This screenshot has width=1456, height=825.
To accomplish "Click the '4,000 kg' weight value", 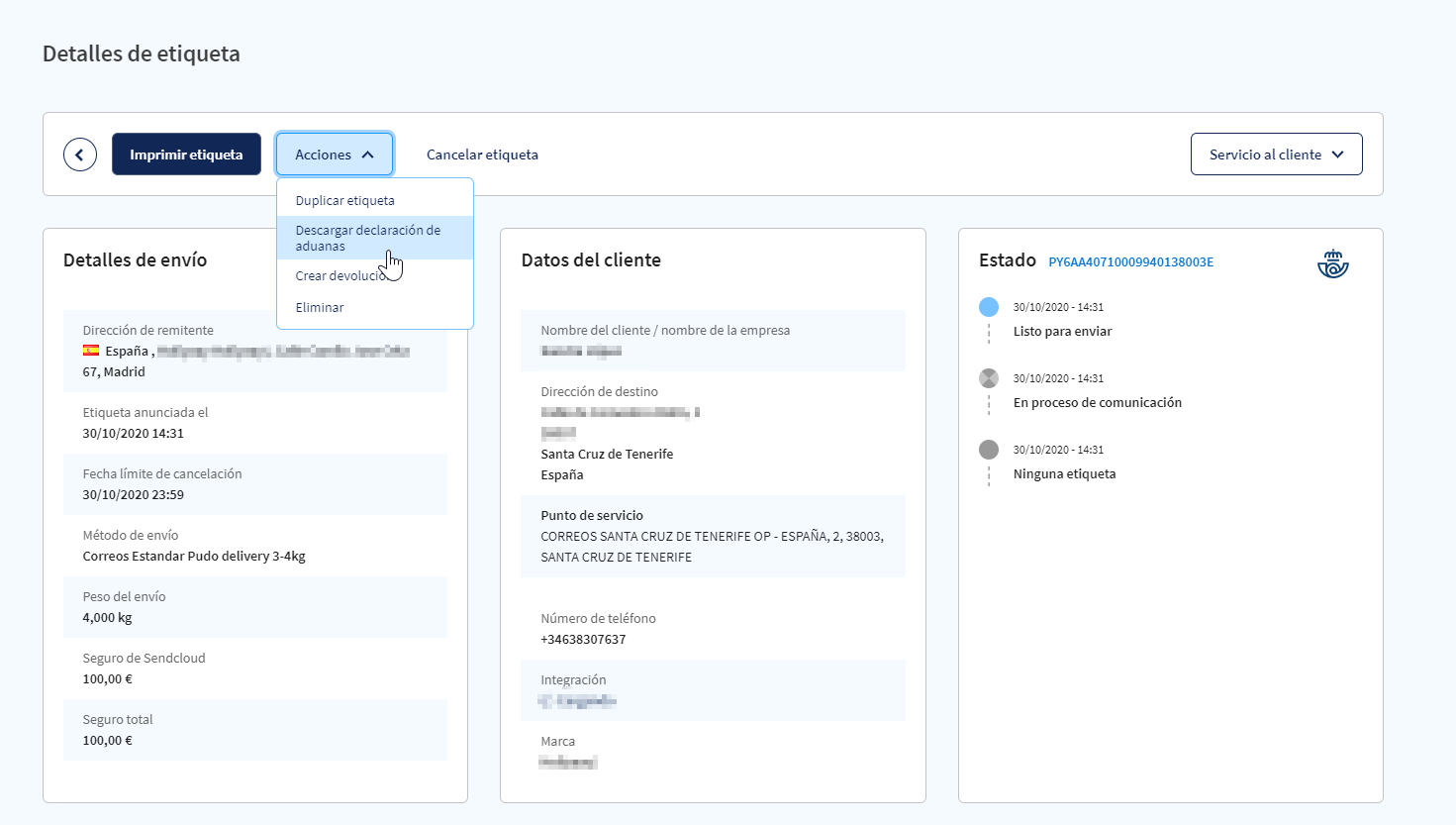I will (107, 618).
